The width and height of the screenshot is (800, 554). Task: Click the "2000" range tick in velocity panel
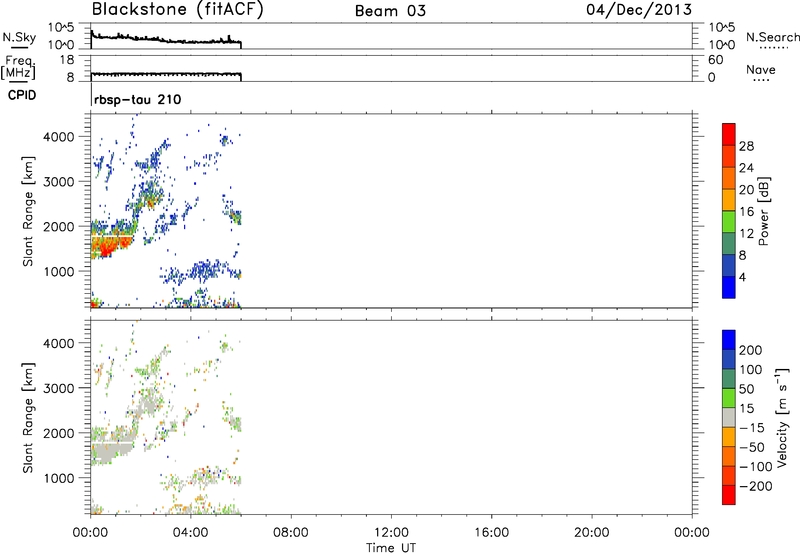point(58,433)
